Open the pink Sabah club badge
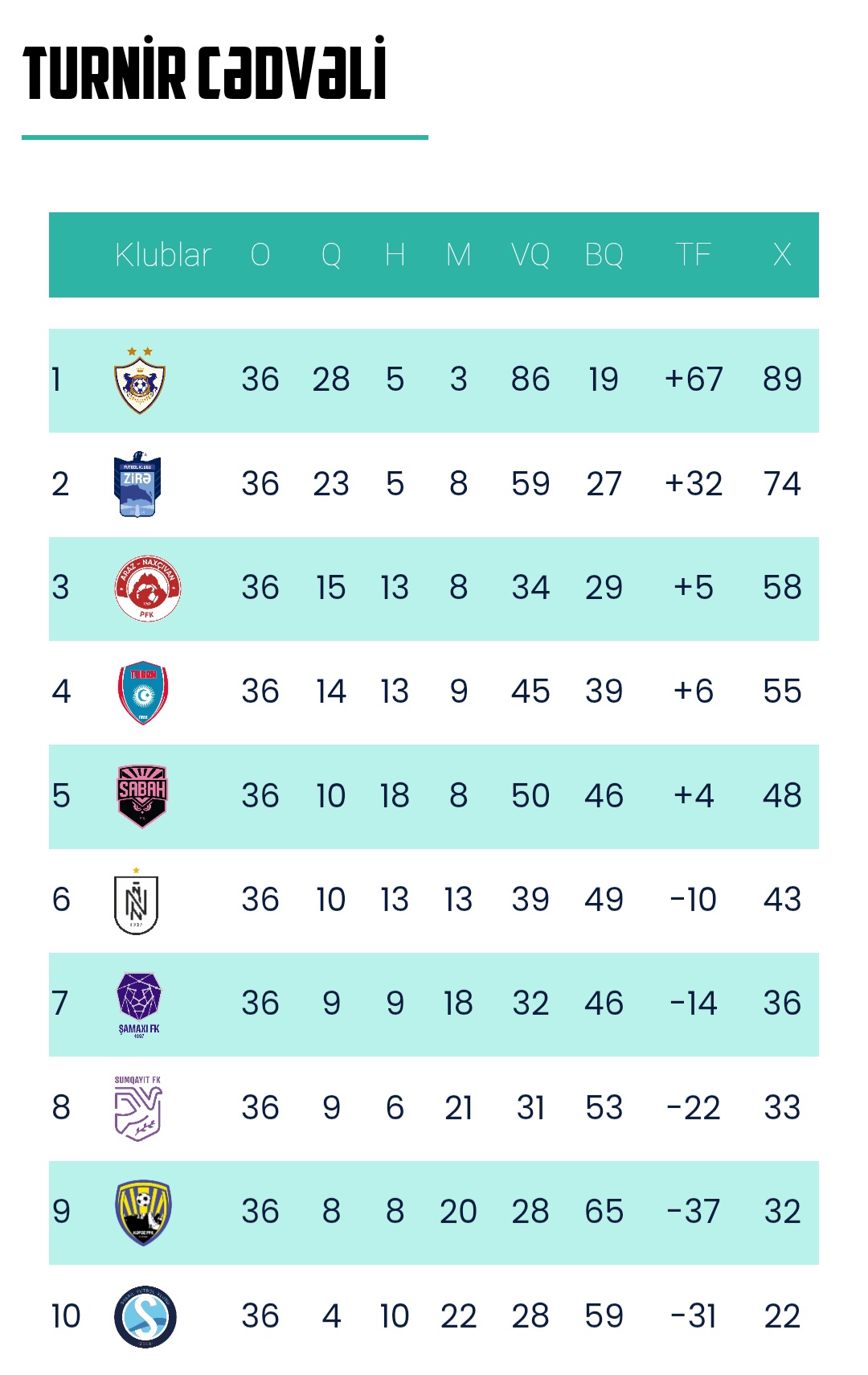The width and height of the screenshot is (868, 1375). [142, 795]
